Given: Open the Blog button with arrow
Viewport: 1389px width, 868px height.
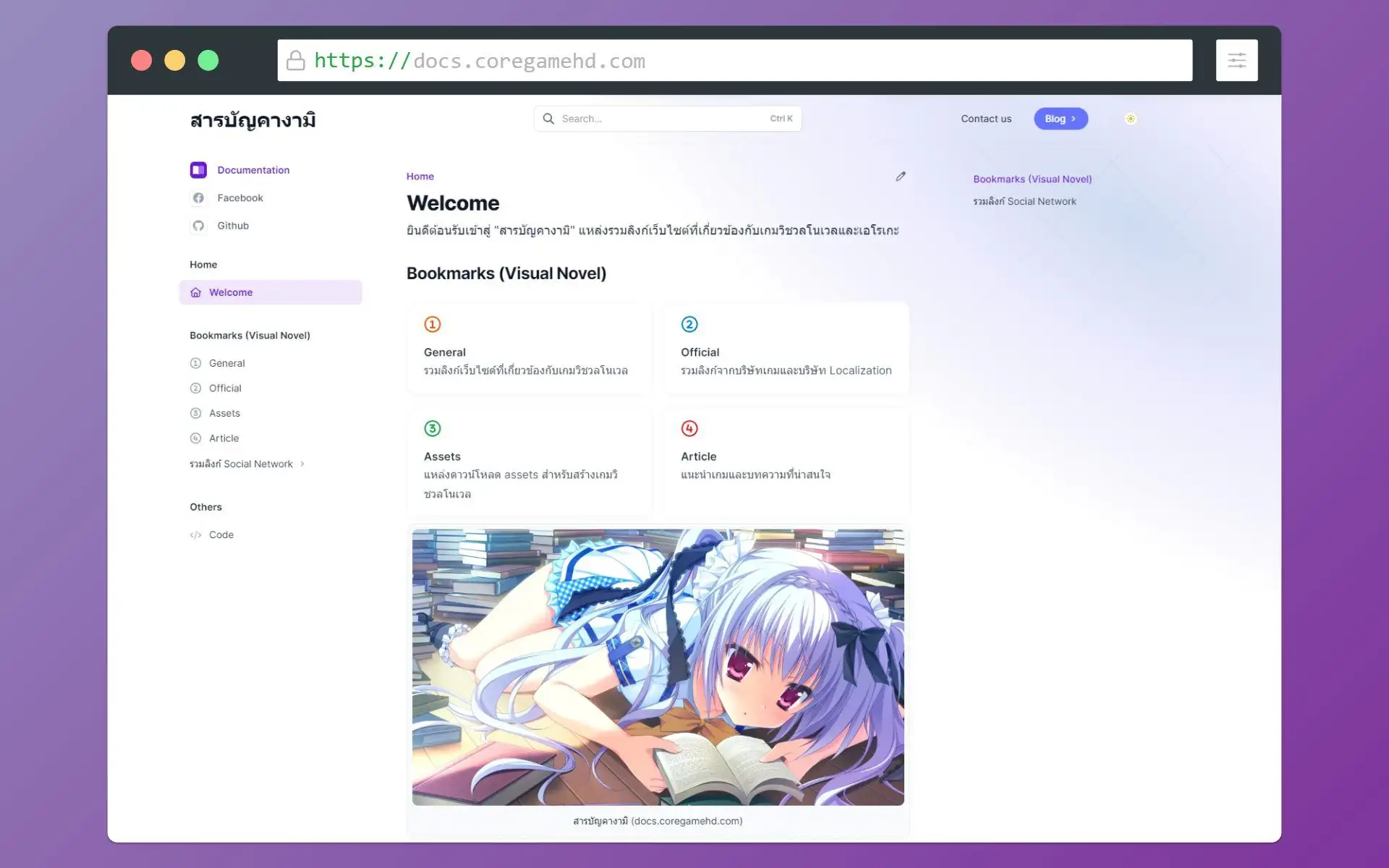Looking at the screenshot, I should (x=1061, y=119).
